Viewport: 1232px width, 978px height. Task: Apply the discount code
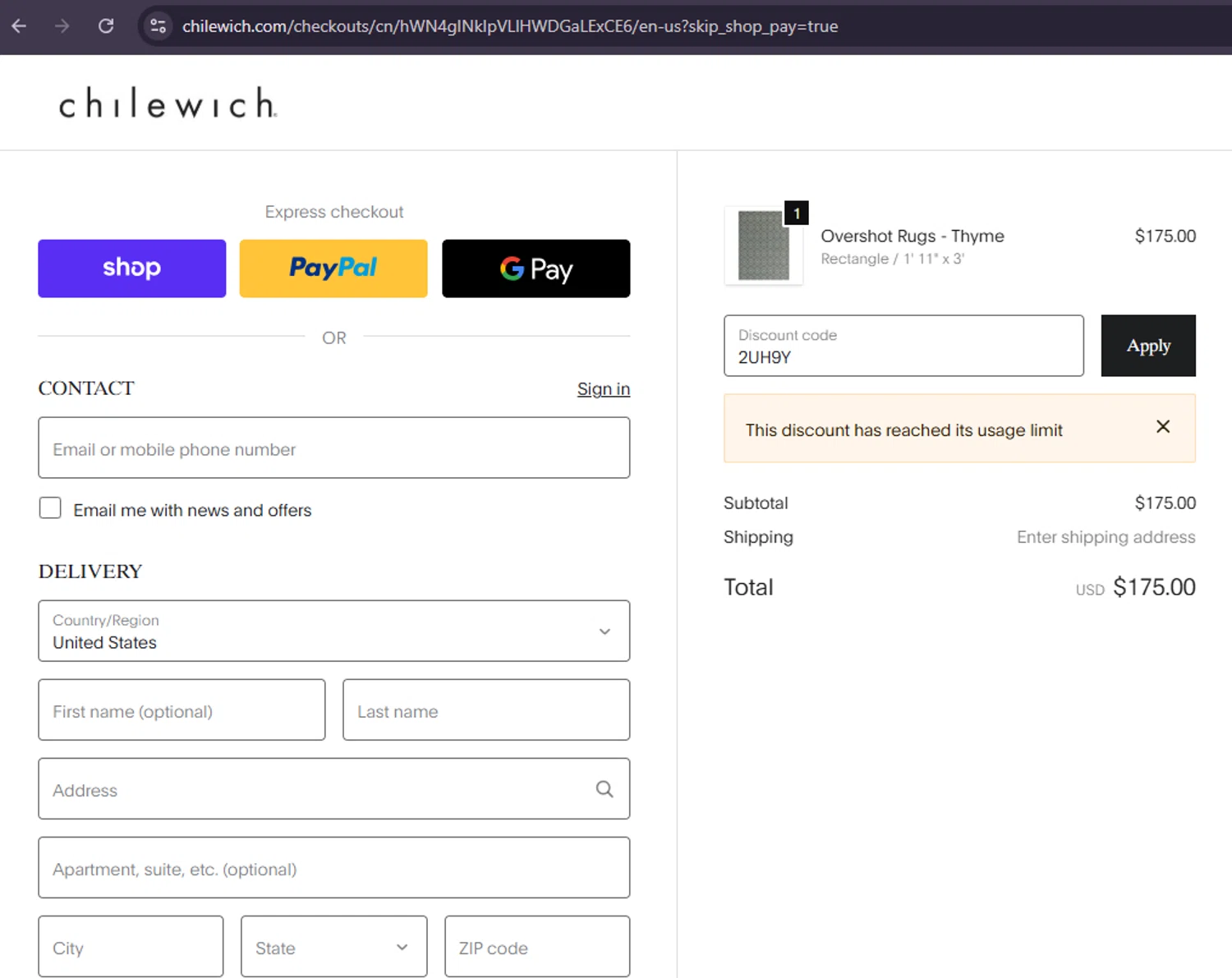click(1148, 346)
